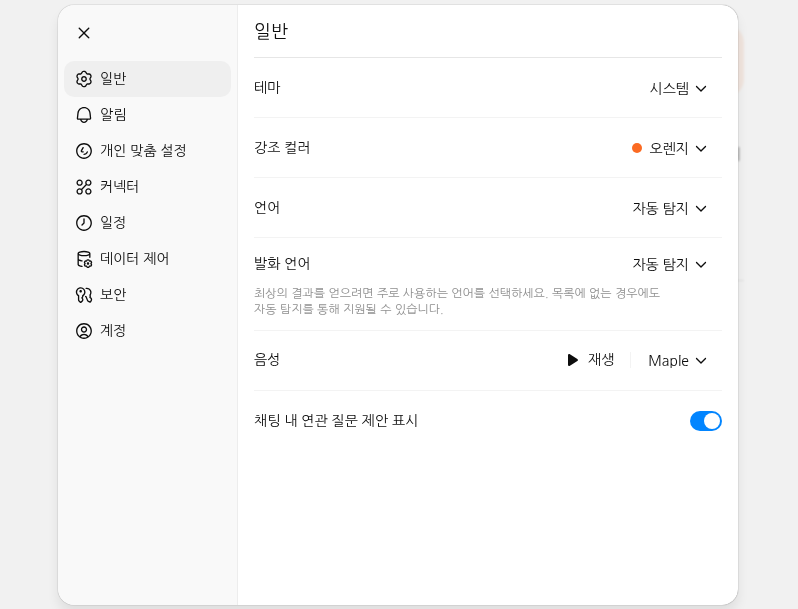Go to the 데이터 제어 section
Viewport: 798px width, 609px height.
148,259
